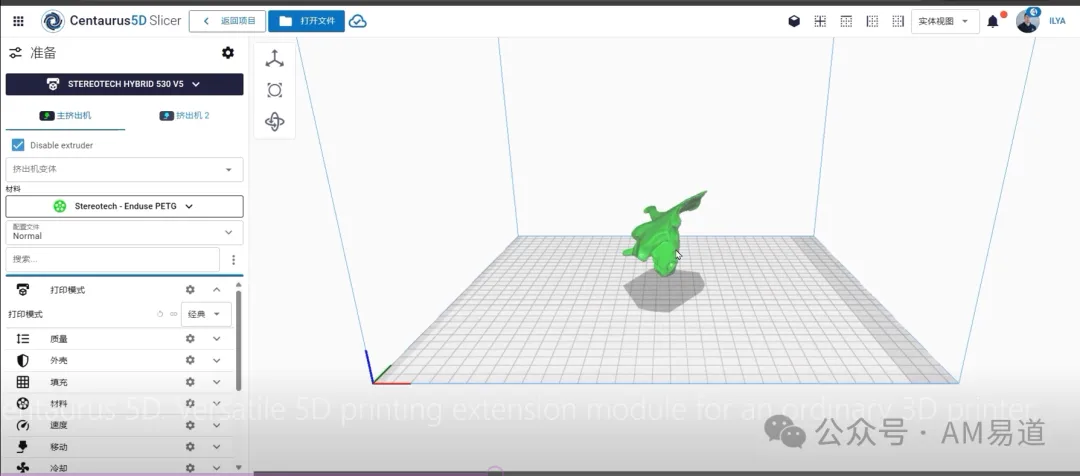
Task: Expand the 速度 section chevron
Action: 216,425
